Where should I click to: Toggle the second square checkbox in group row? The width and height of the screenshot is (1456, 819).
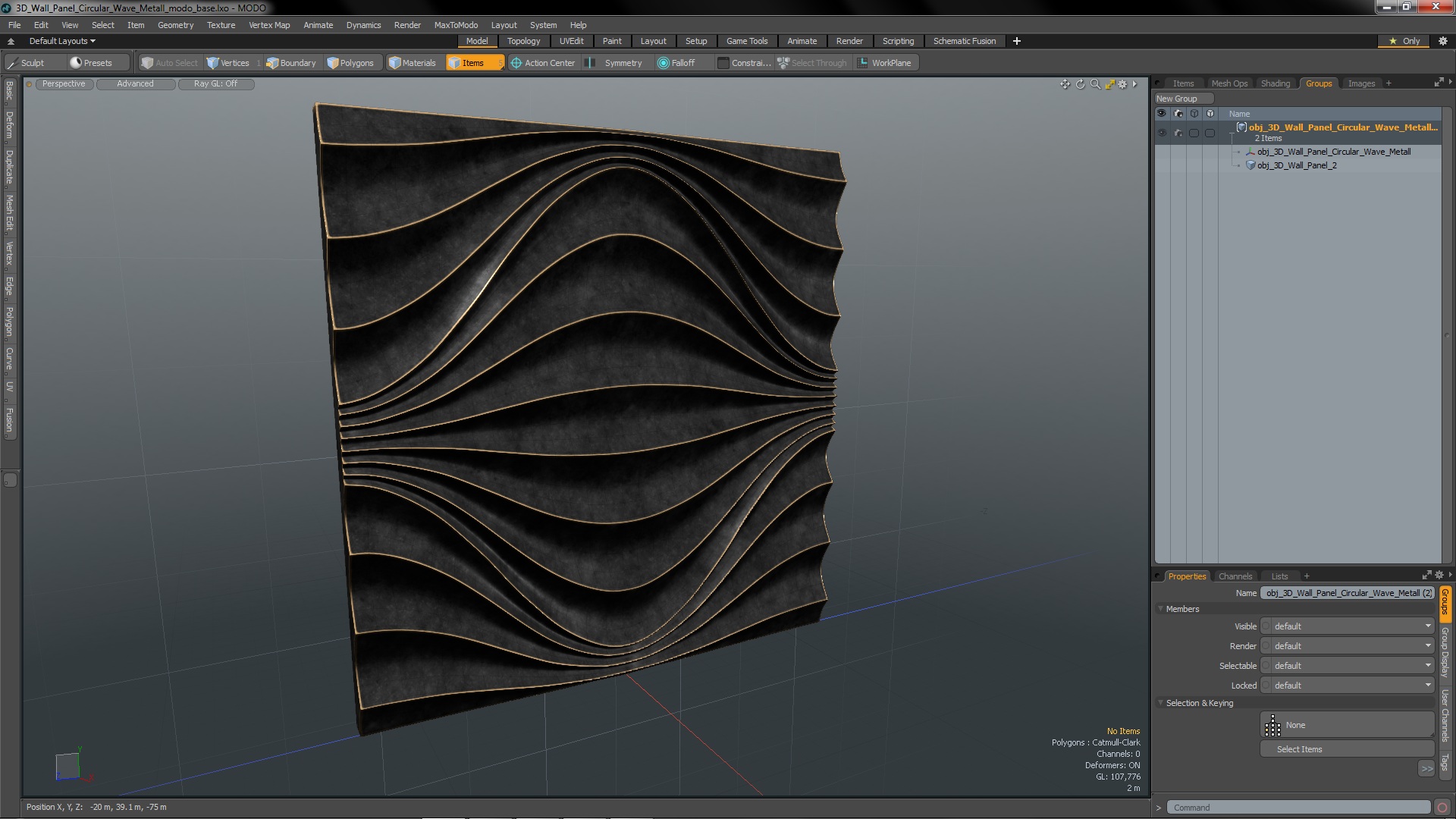pos(1210,133)
